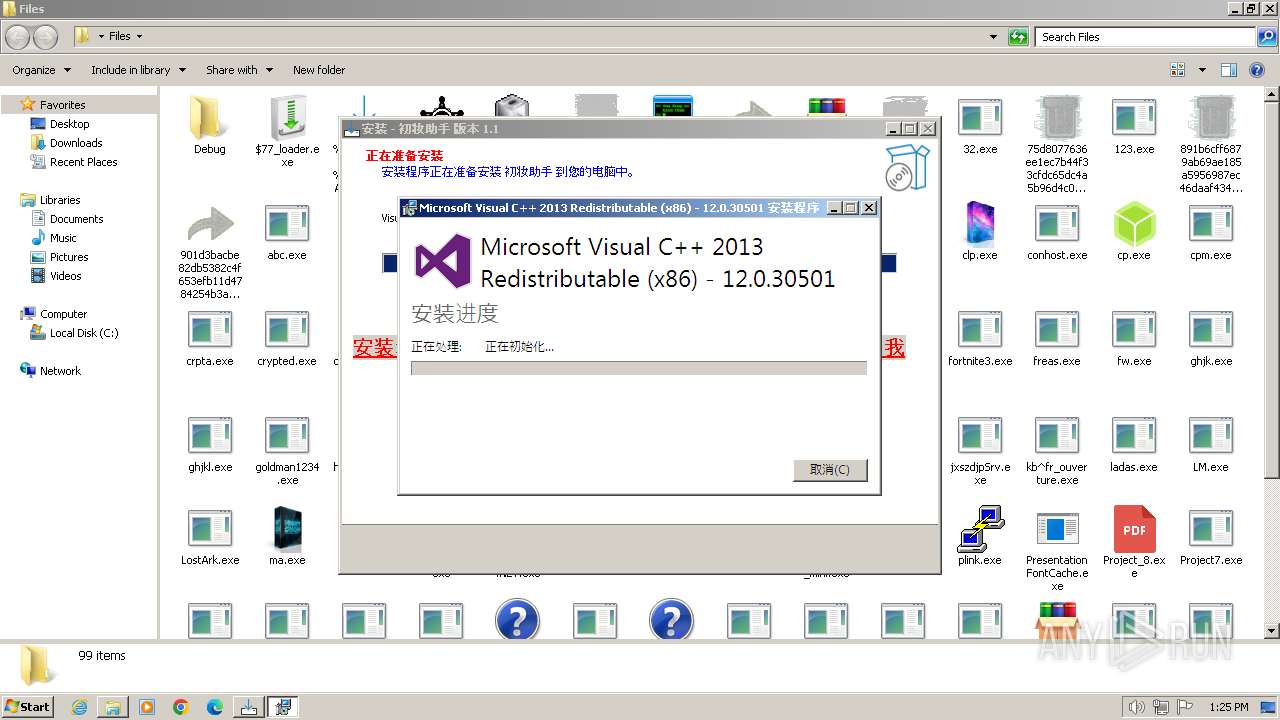The image size is (1280, 720).
Task: Open the Share with dropdown
Action: click(239, 70)
